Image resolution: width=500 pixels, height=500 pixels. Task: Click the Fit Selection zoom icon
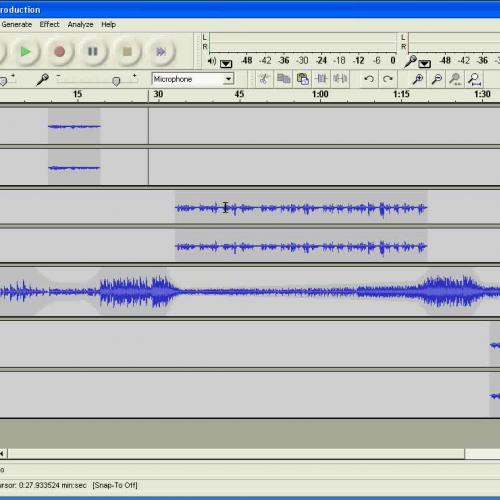pyautogui.click(x=455, y=79)
